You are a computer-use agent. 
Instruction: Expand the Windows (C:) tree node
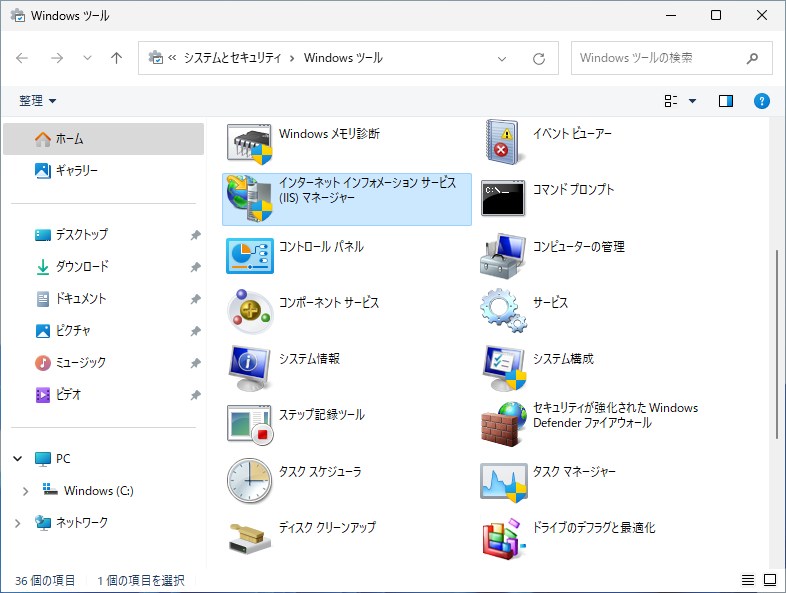(25, 491)
